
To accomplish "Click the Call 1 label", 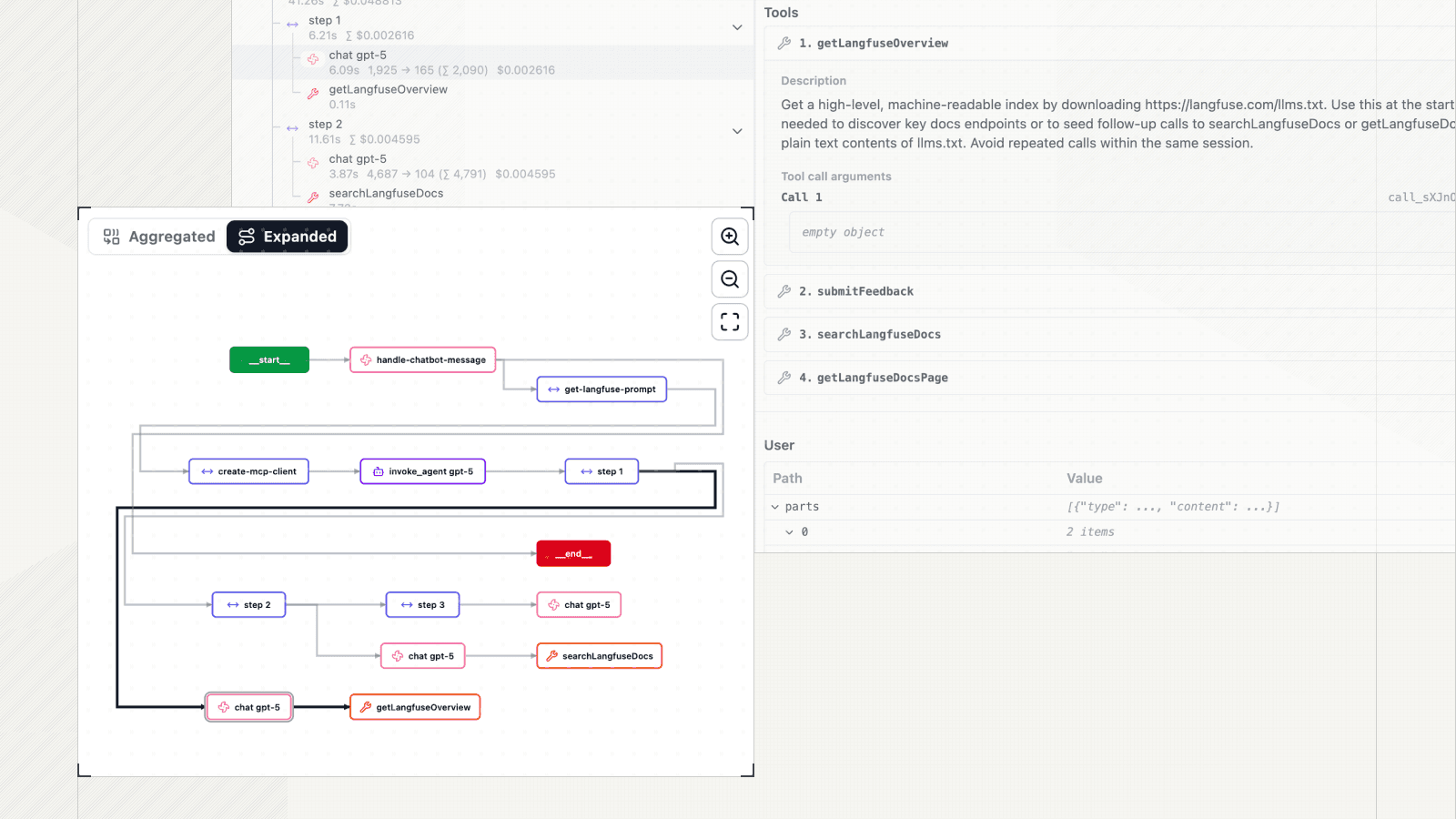I will [x=802, y=197].
